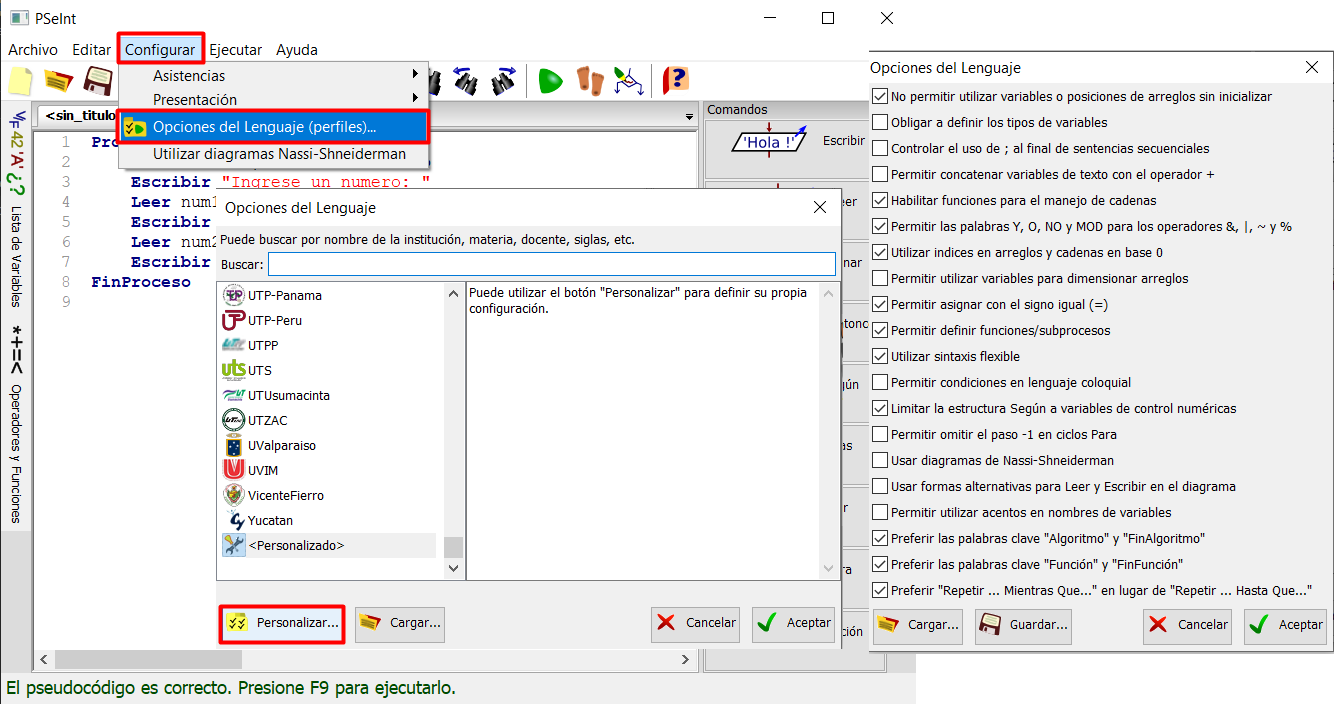Click the Buscar search input field

click(551, 264)
